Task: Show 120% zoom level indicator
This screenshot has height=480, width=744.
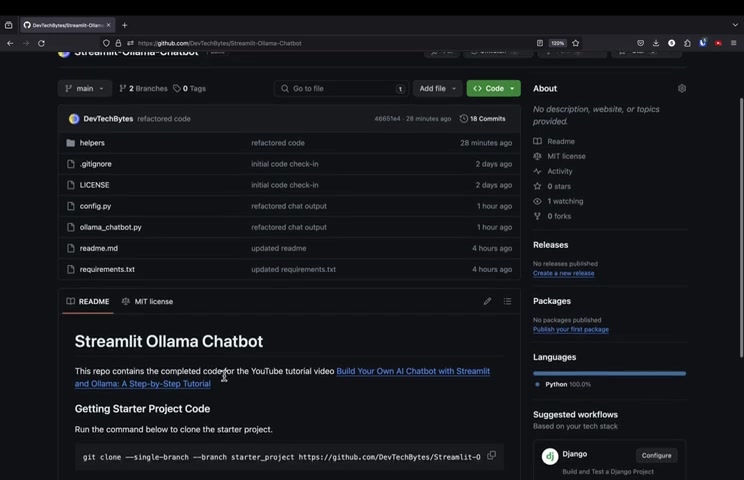Action: pos(558,43)
